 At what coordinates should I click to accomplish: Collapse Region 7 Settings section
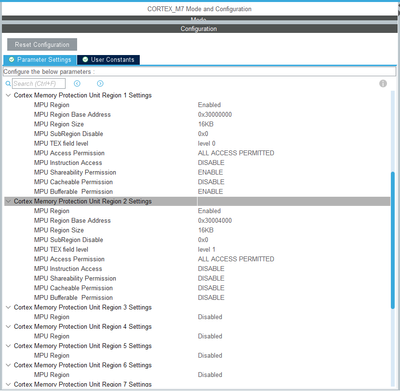coord(8,384)
